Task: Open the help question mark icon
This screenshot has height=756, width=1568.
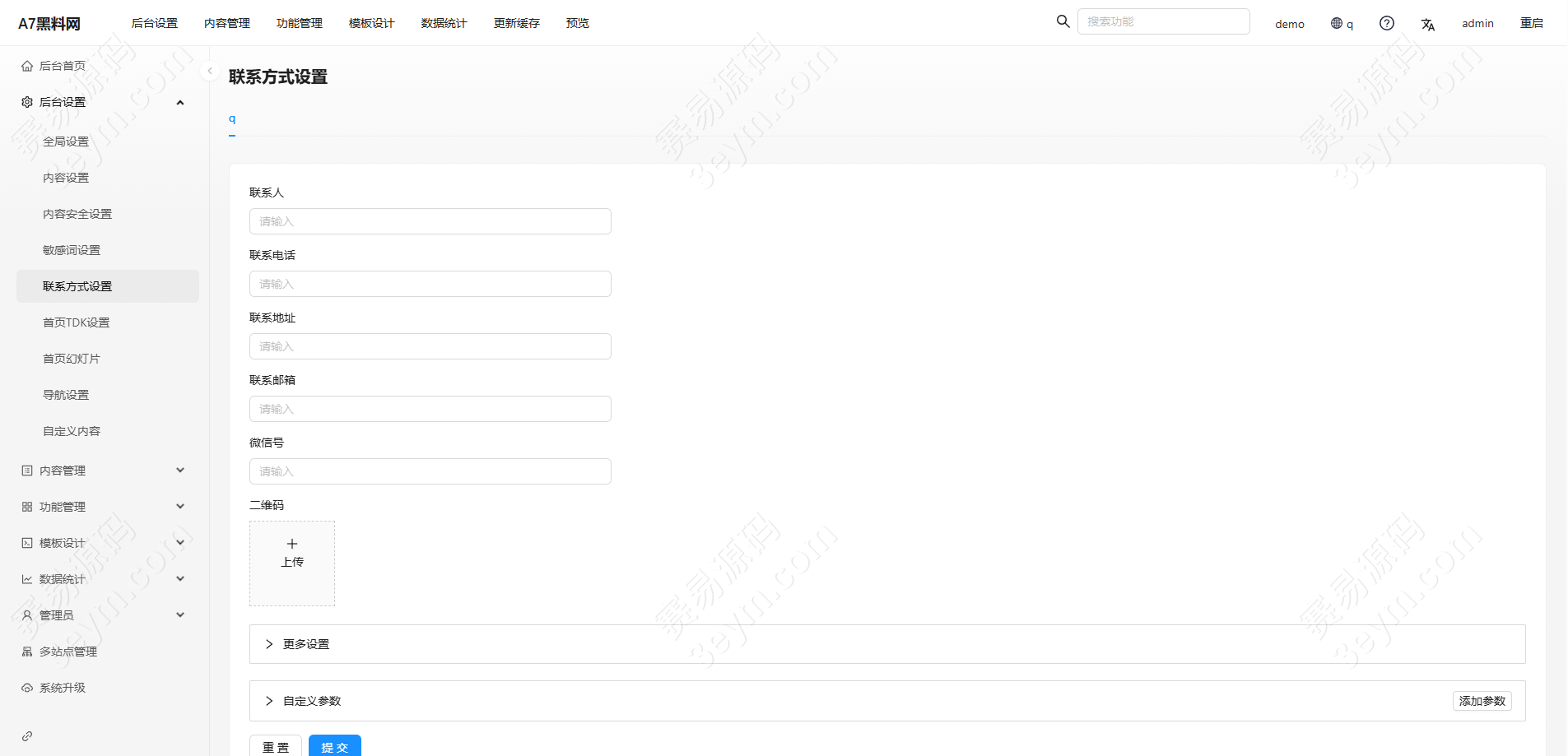Action: (x=1386, y=23)
